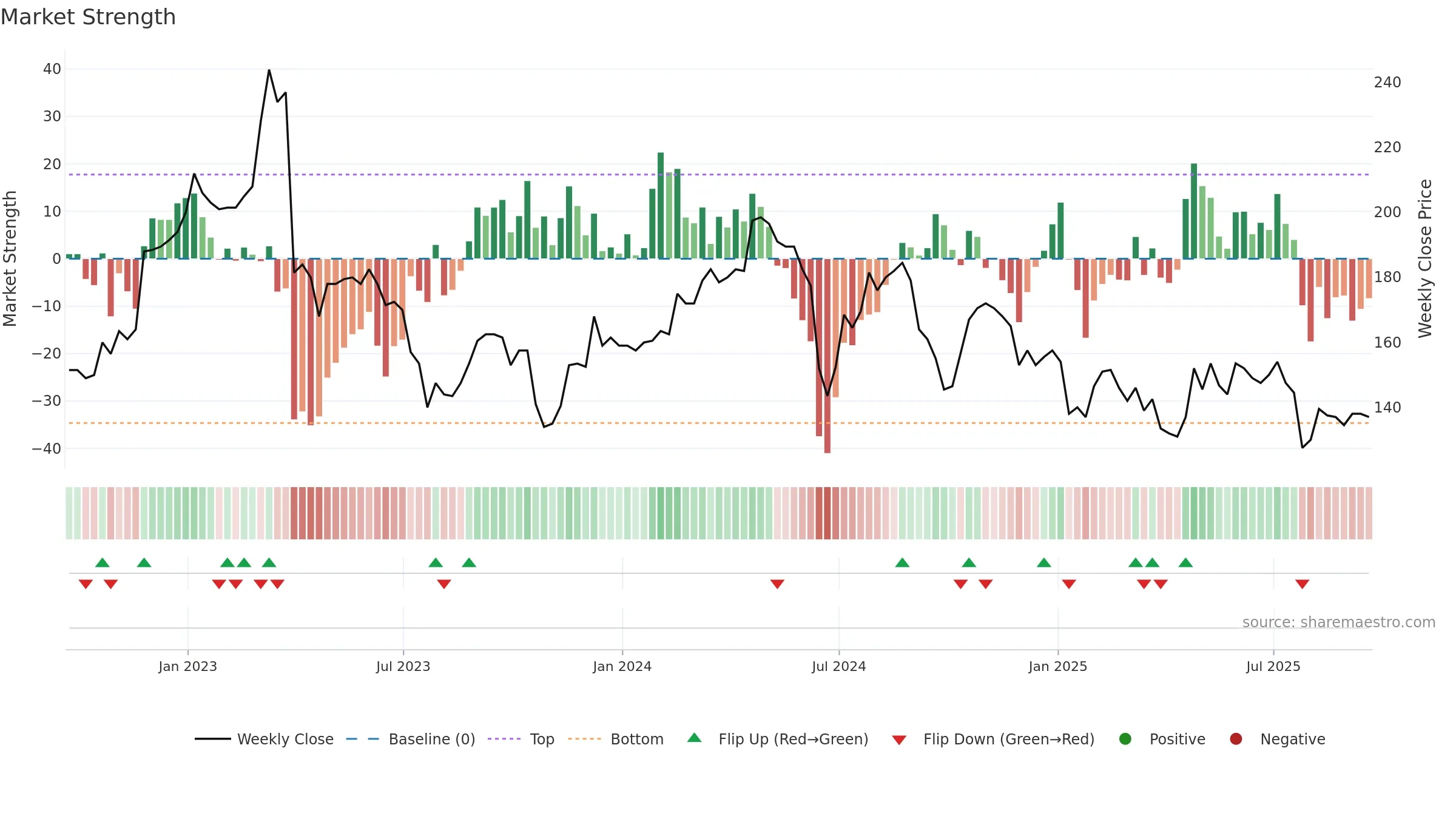The height and width of the screenshot is (819, 1456).
Task: Click the 40 tick on left axis
Action: (52, 69)
